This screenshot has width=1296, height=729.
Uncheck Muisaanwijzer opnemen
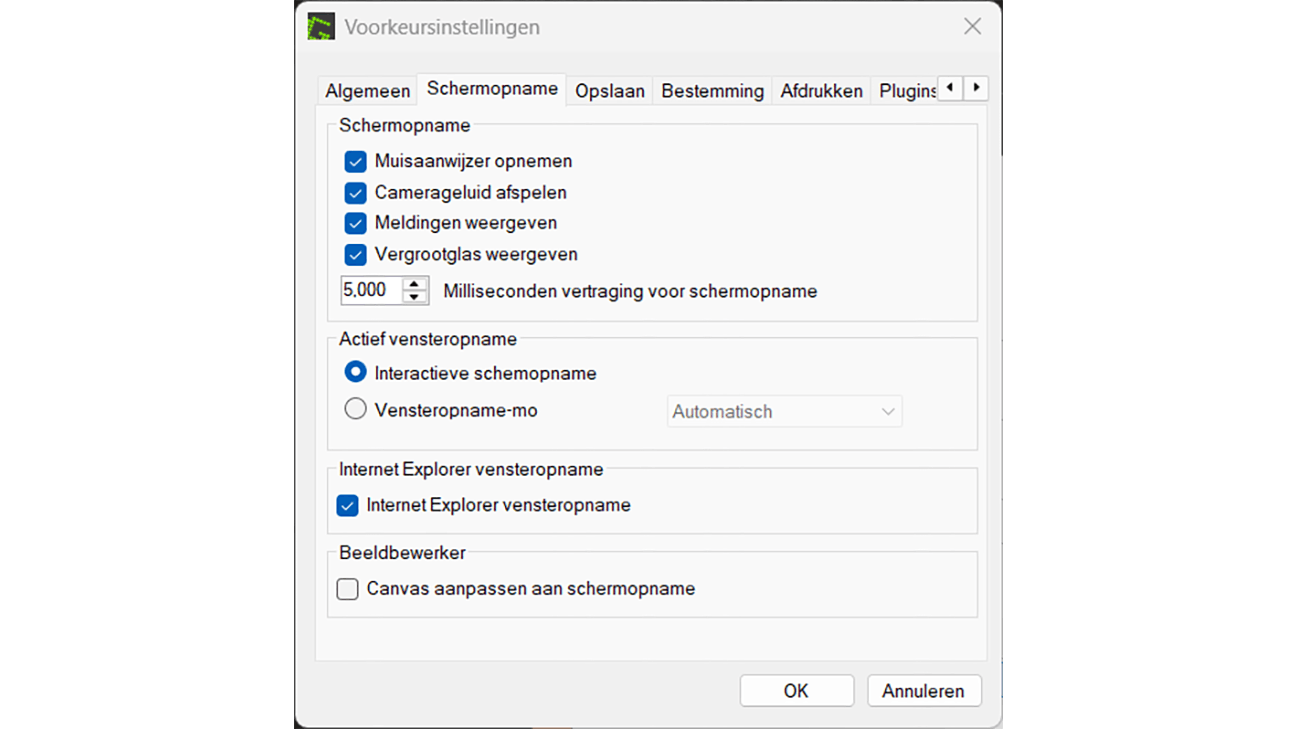[x=355, y=161]
